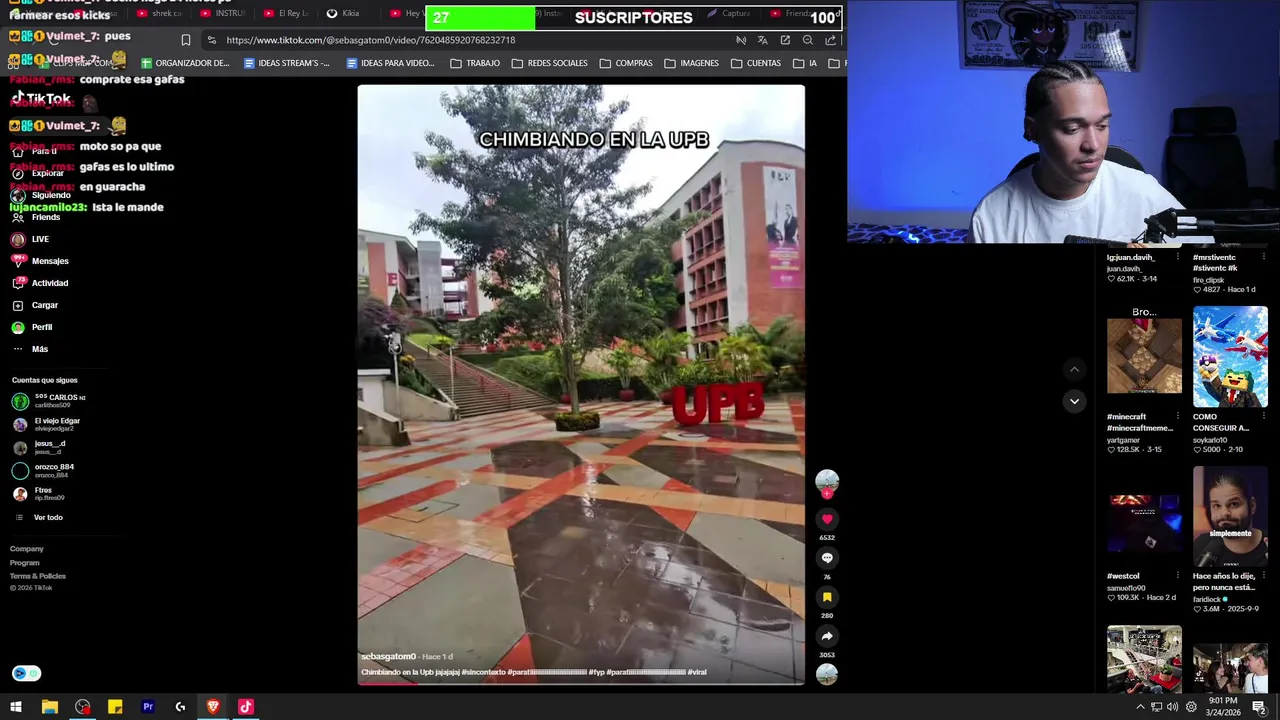Open followed account Ftres
The image size is (1280, 720).
click(39, 493)
